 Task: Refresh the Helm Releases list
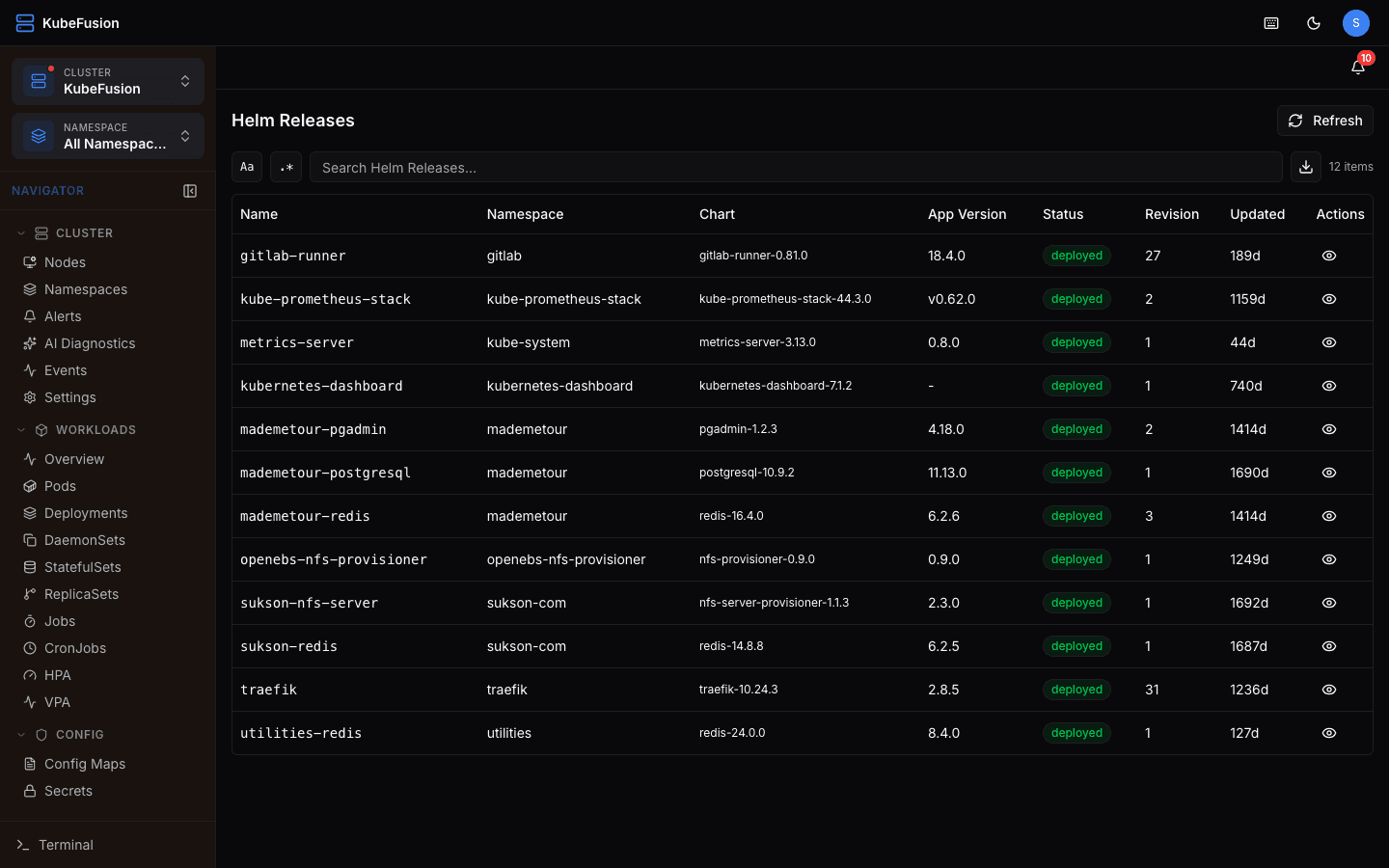coord(1324,121)
